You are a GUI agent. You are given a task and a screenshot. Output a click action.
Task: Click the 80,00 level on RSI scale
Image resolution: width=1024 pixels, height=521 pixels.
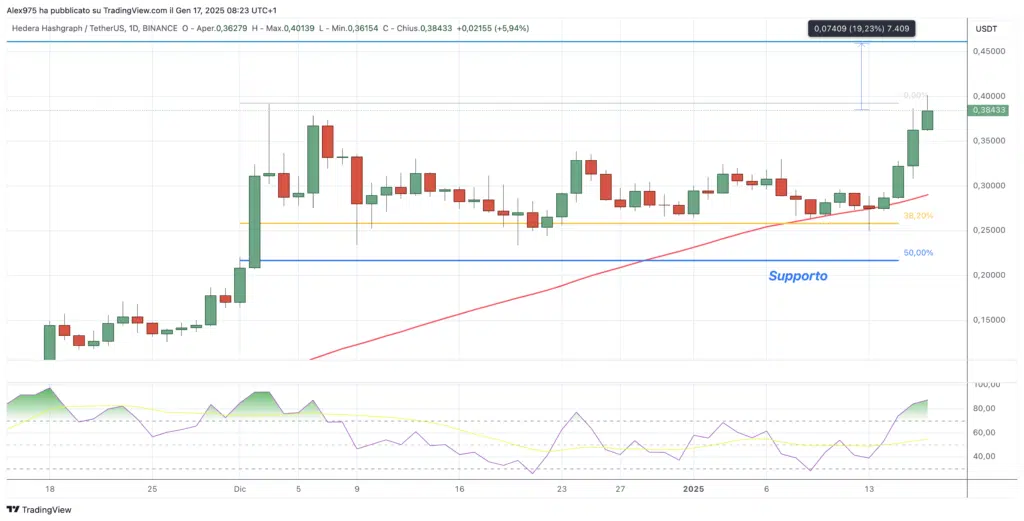(x=987, y=409)
